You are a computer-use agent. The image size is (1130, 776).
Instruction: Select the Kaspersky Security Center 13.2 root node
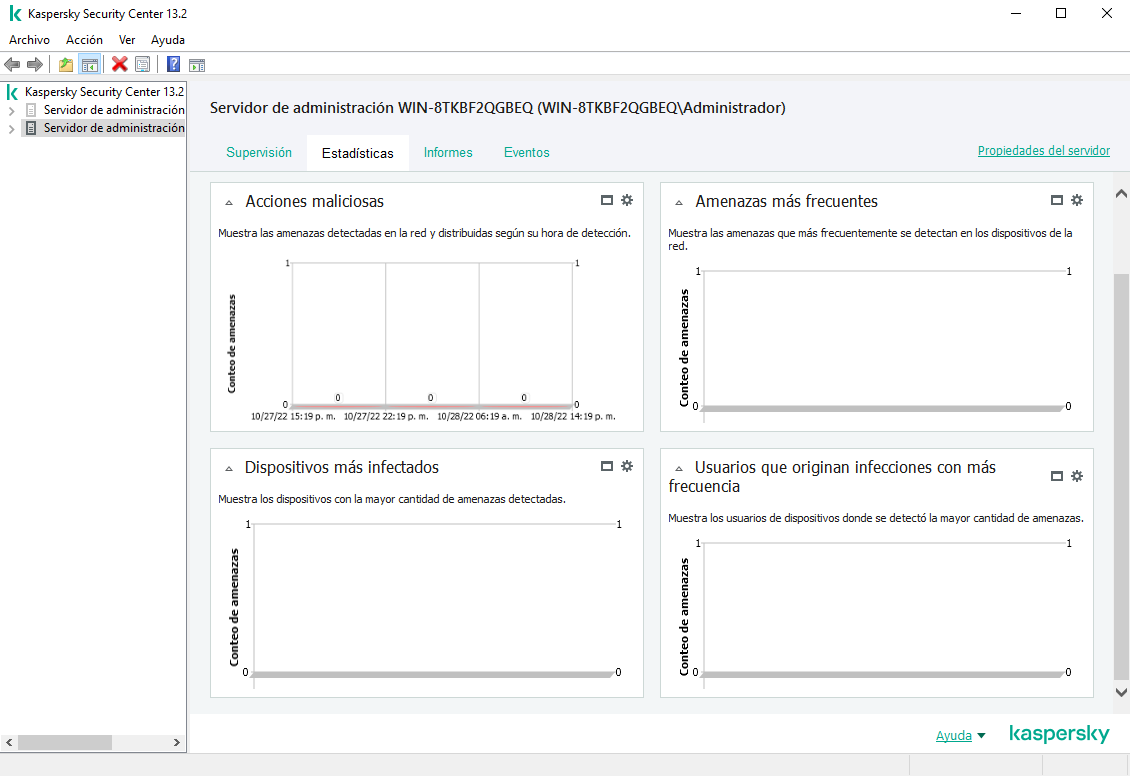(104, 92)
